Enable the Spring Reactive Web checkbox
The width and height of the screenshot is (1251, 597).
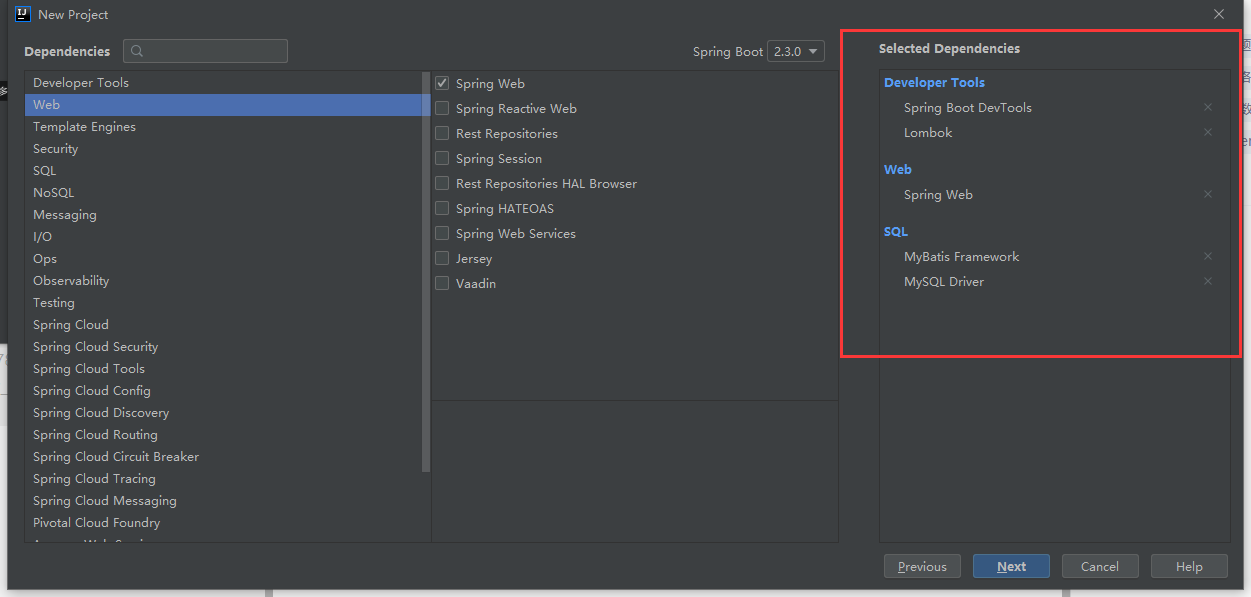coord(441,108)
